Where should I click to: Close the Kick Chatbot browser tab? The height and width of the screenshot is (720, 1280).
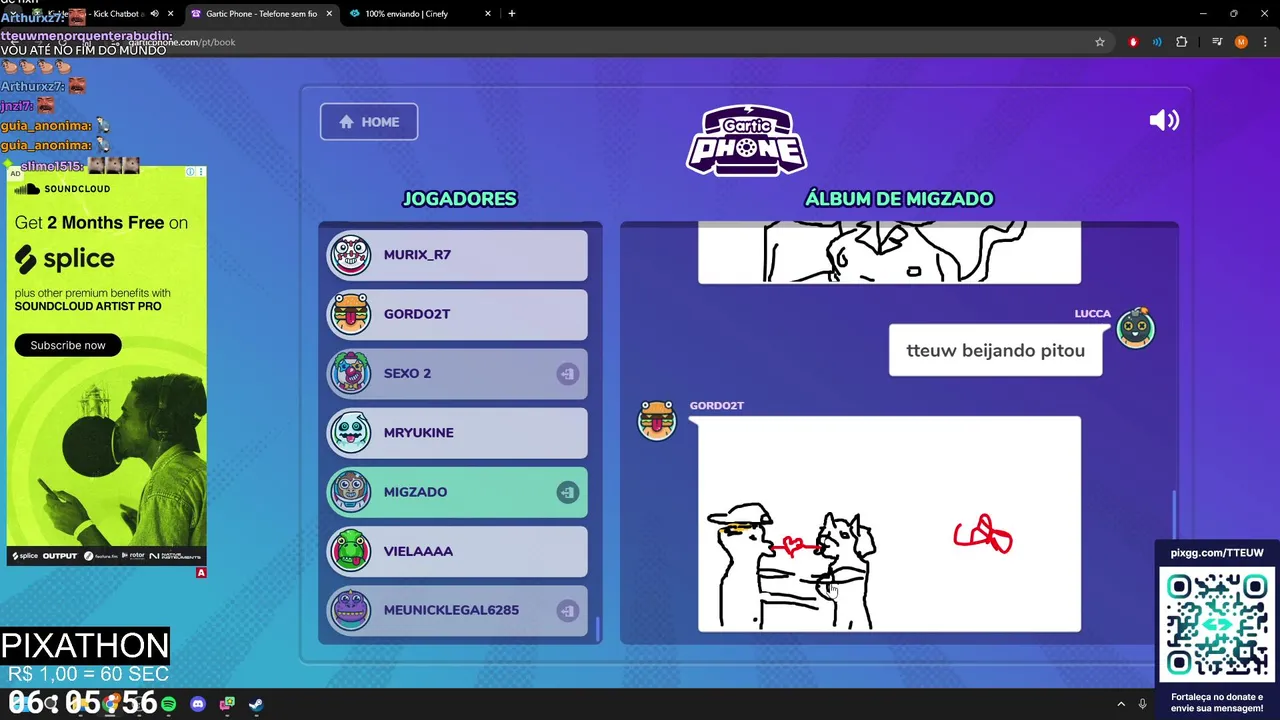tap(171, 14)
